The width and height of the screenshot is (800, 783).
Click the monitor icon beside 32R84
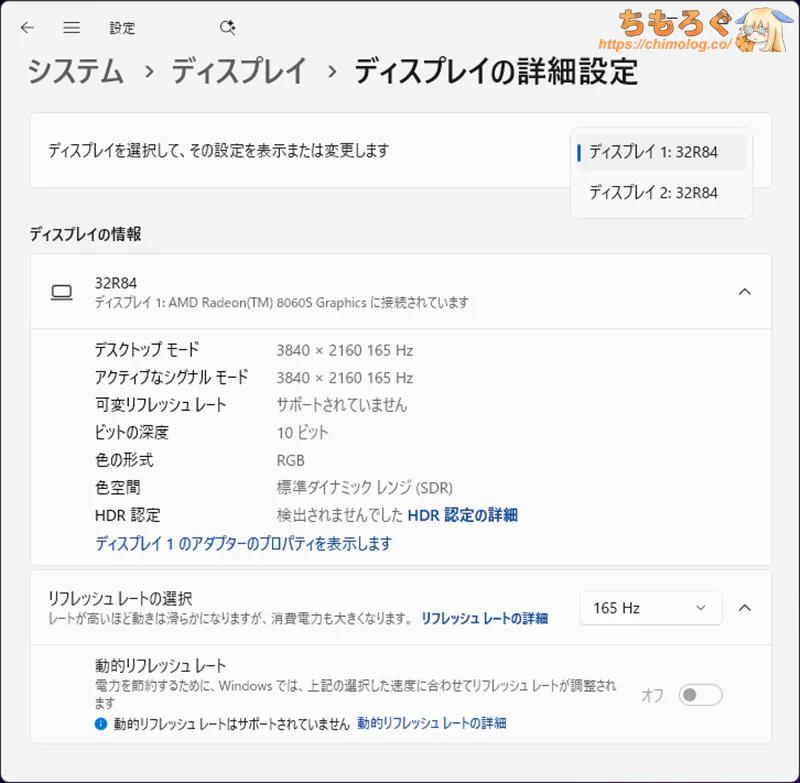coord(62,292)
